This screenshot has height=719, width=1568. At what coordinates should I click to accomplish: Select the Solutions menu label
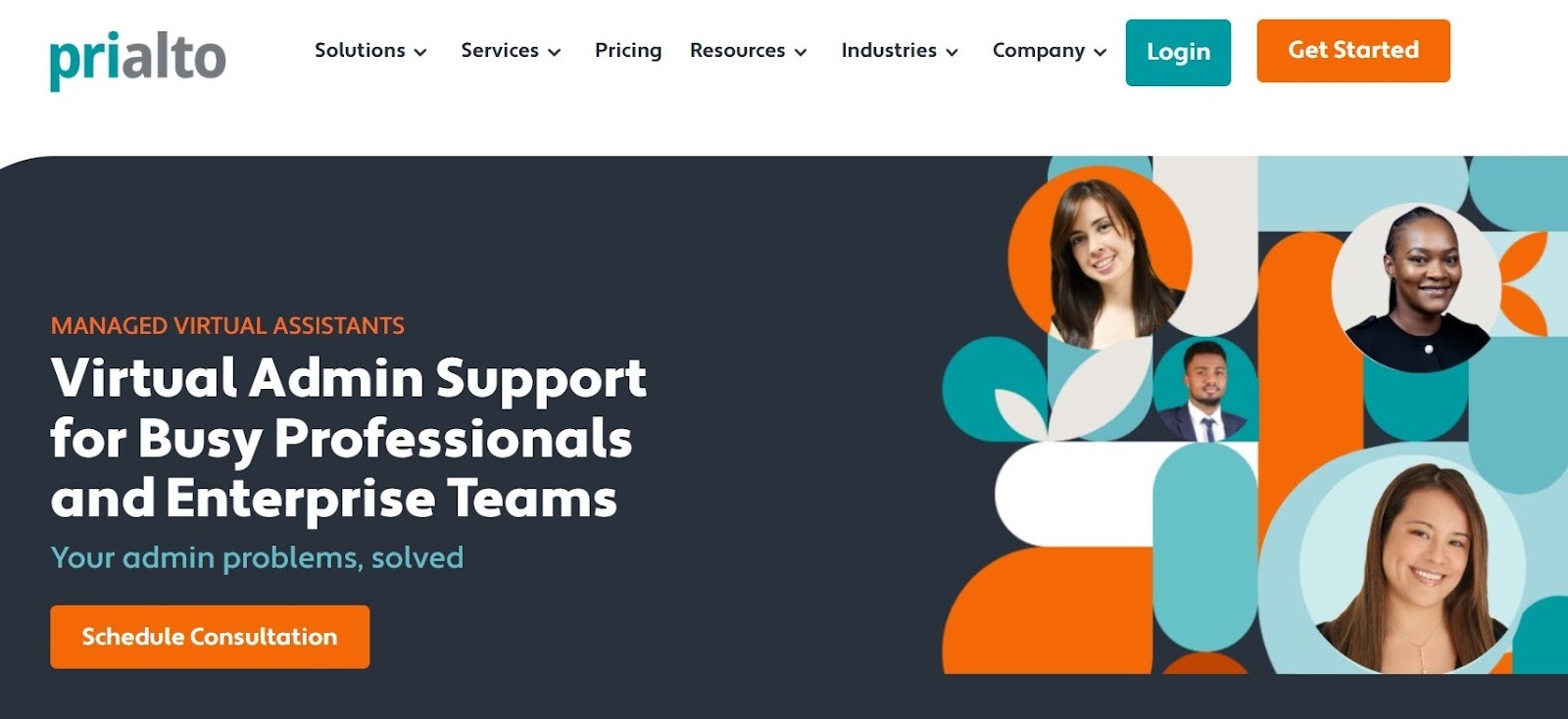coord(360,50)
